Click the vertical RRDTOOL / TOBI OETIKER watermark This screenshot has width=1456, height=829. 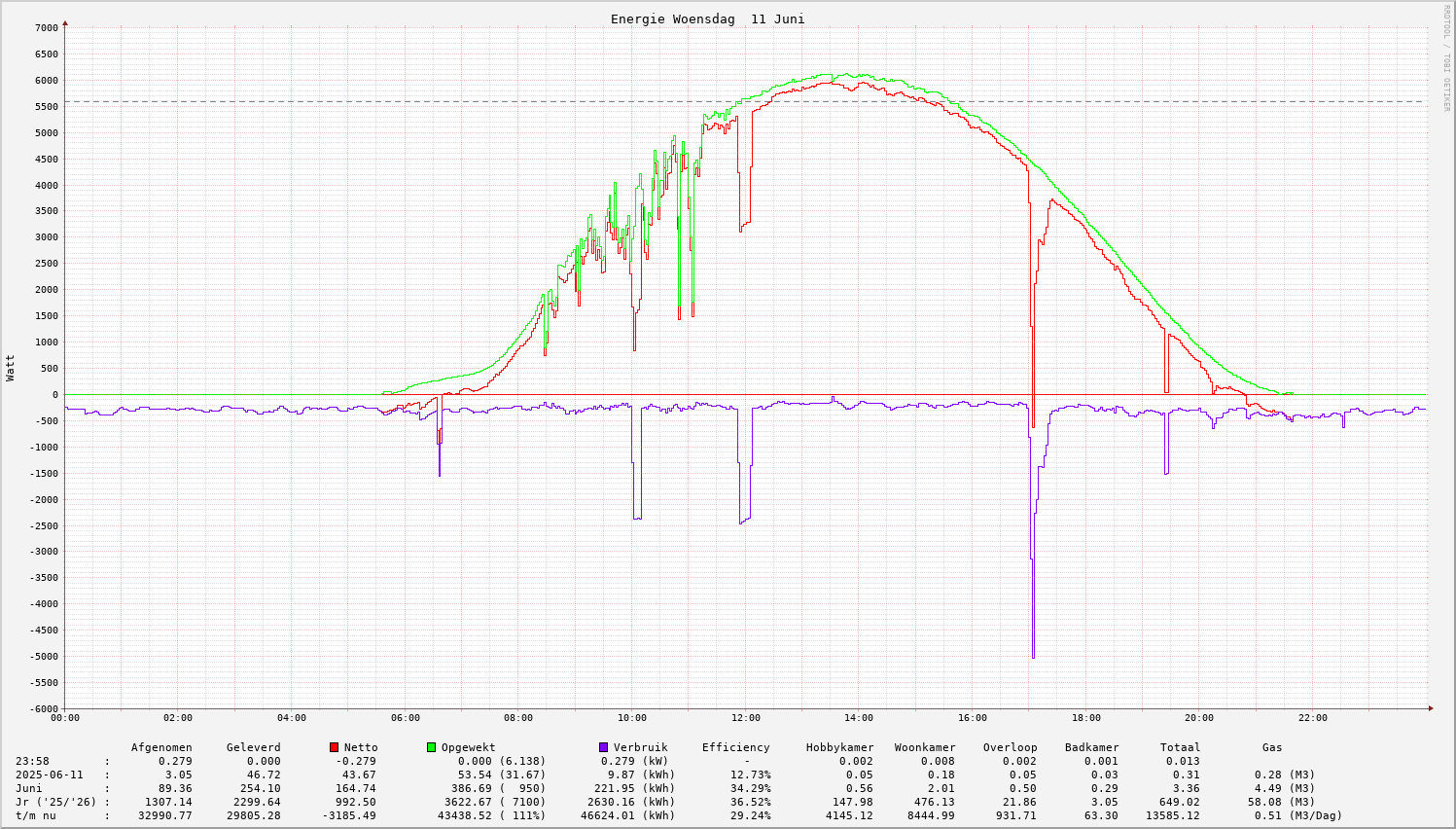click(x=1446, y=57)
